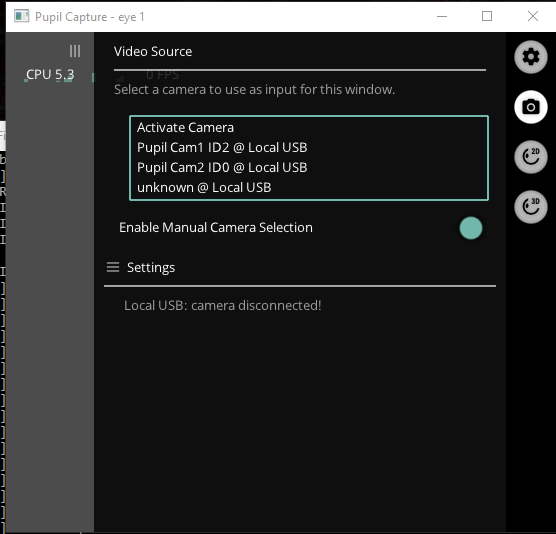Close the Pupil Capture eye 1 window
The width and height of the screenshot is (556, 534).
coord(533,16)
